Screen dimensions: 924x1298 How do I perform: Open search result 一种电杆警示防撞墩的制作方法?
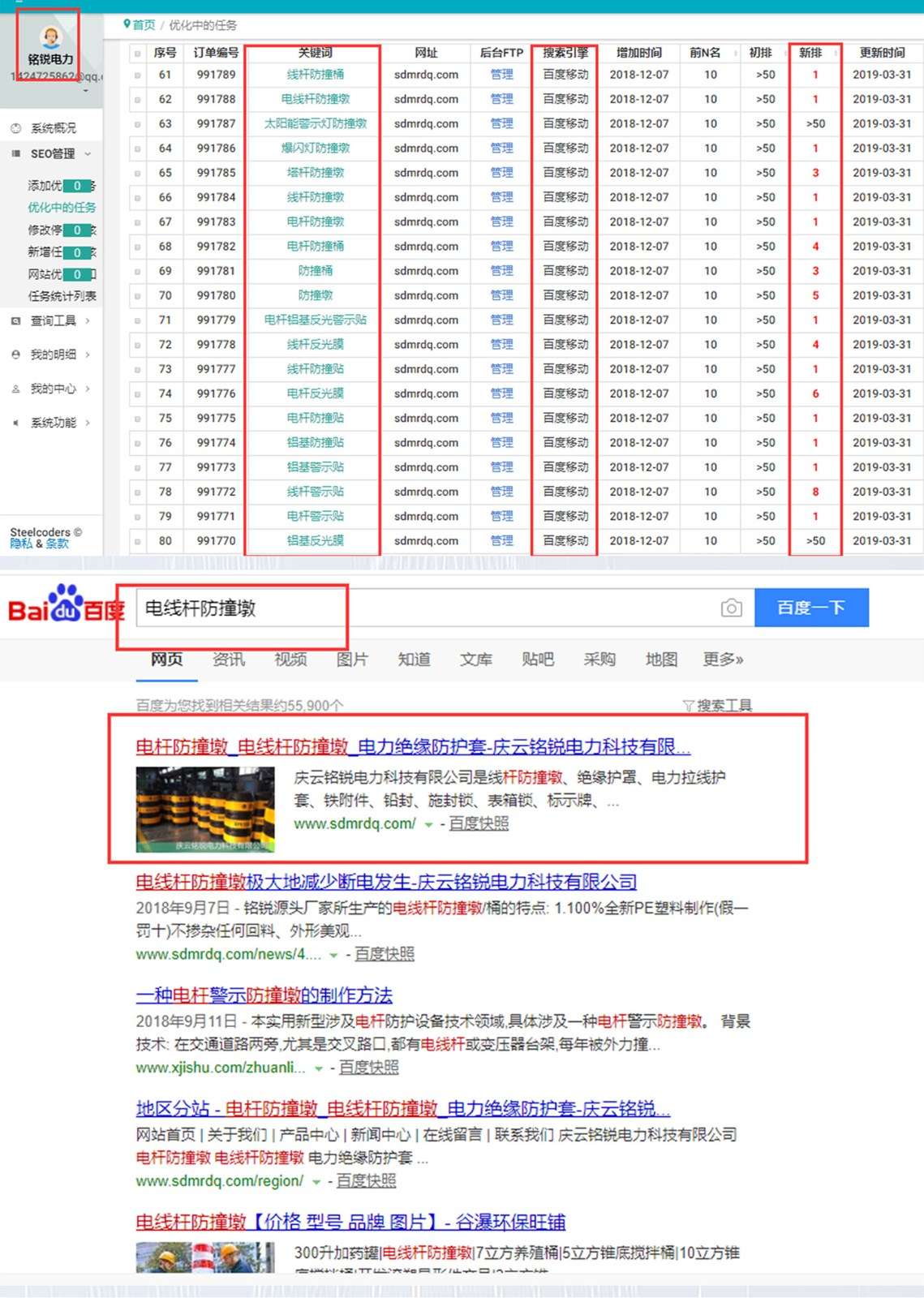click(x=264, y=995)
